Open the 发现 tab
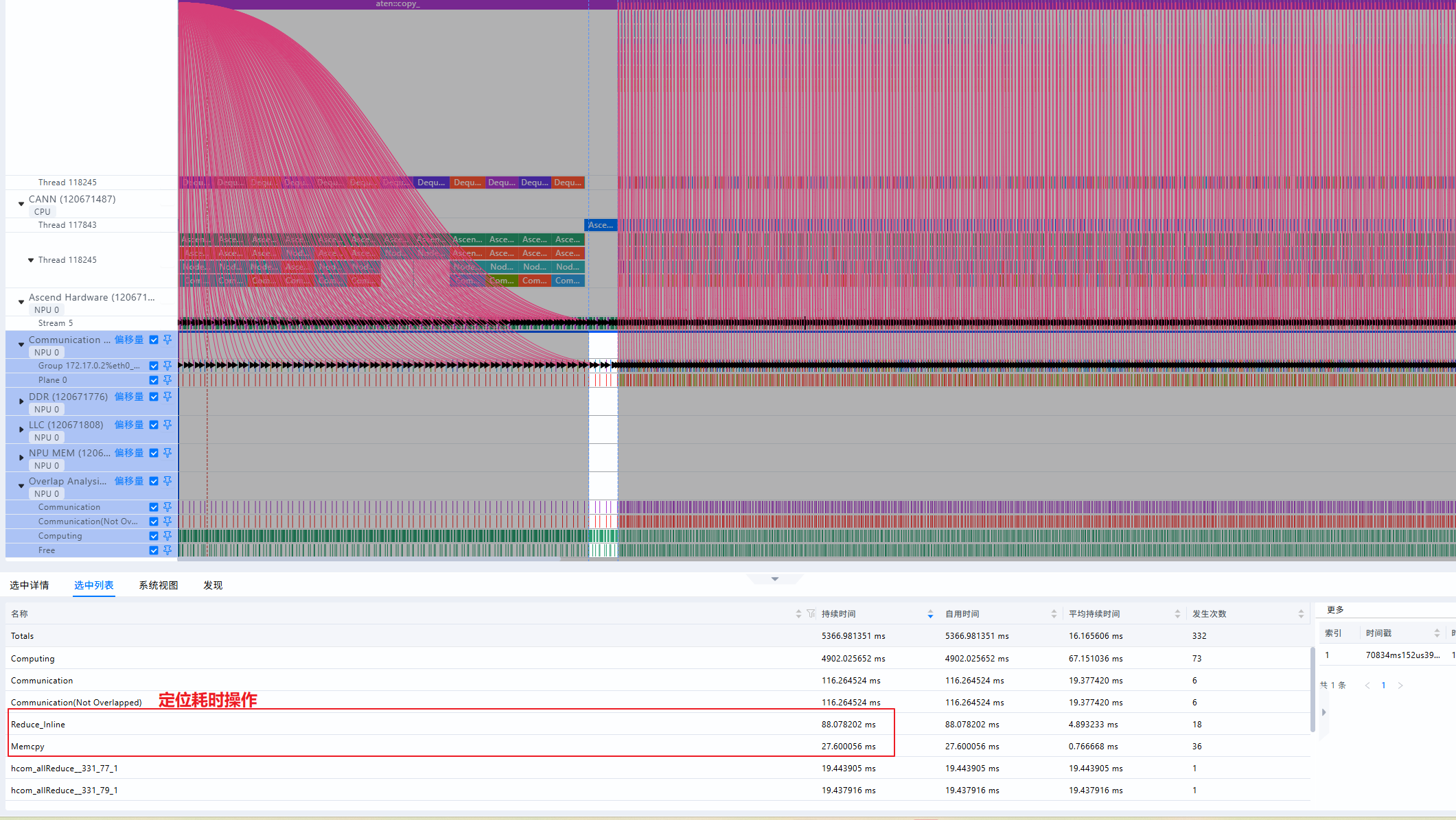Image resolution: width=1456 pixels, height=820 pixels. coord(213,585)
